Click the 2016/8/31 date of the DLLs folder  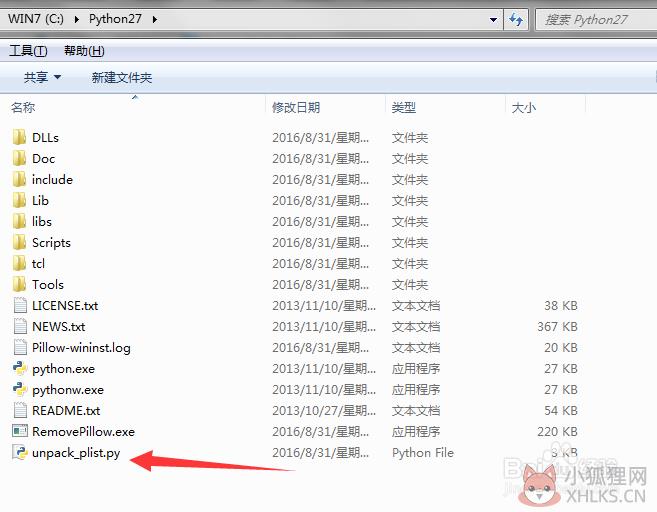click(x=321, y=138)
